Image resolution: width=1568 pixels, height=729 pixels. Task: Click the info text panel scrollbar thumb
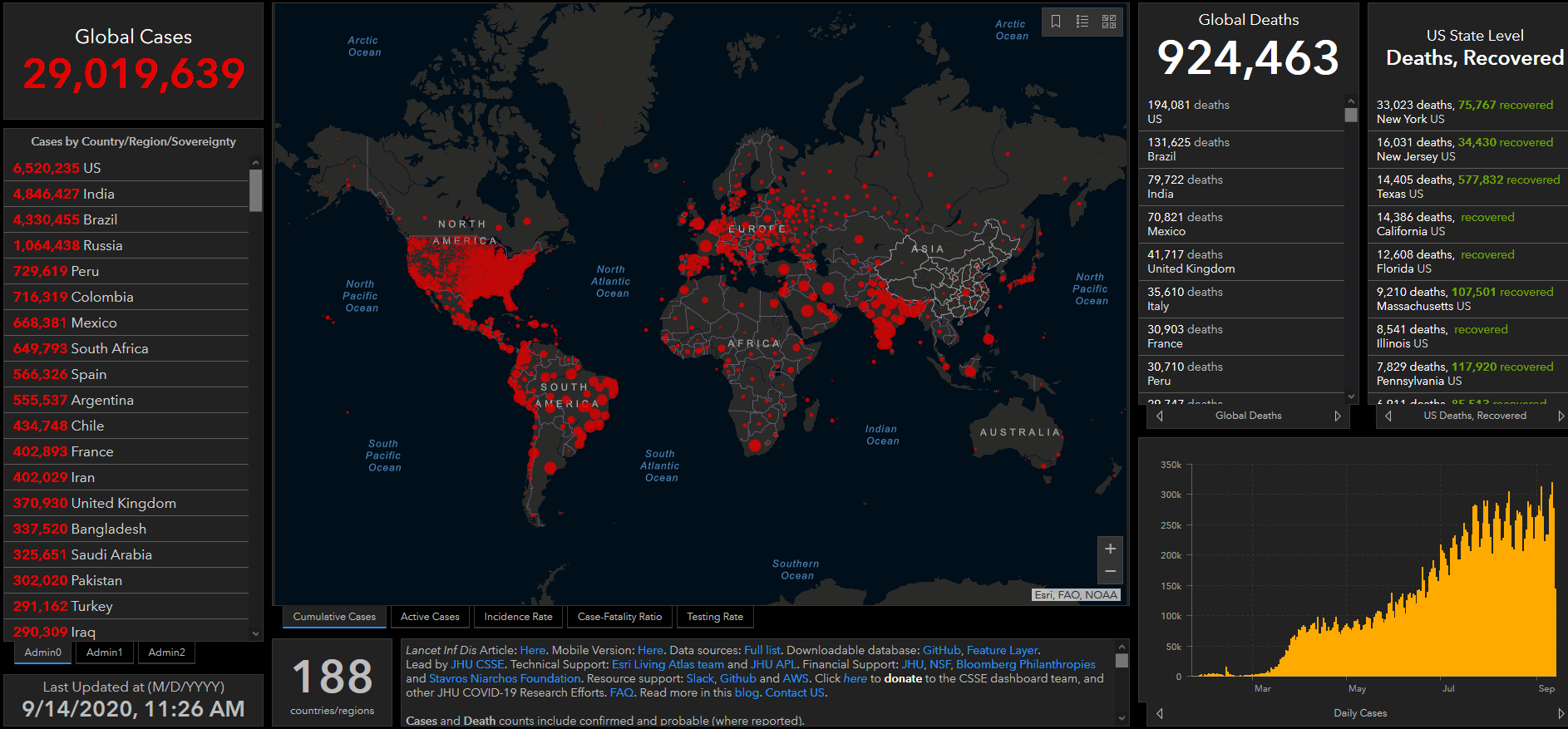point(1122,661)
